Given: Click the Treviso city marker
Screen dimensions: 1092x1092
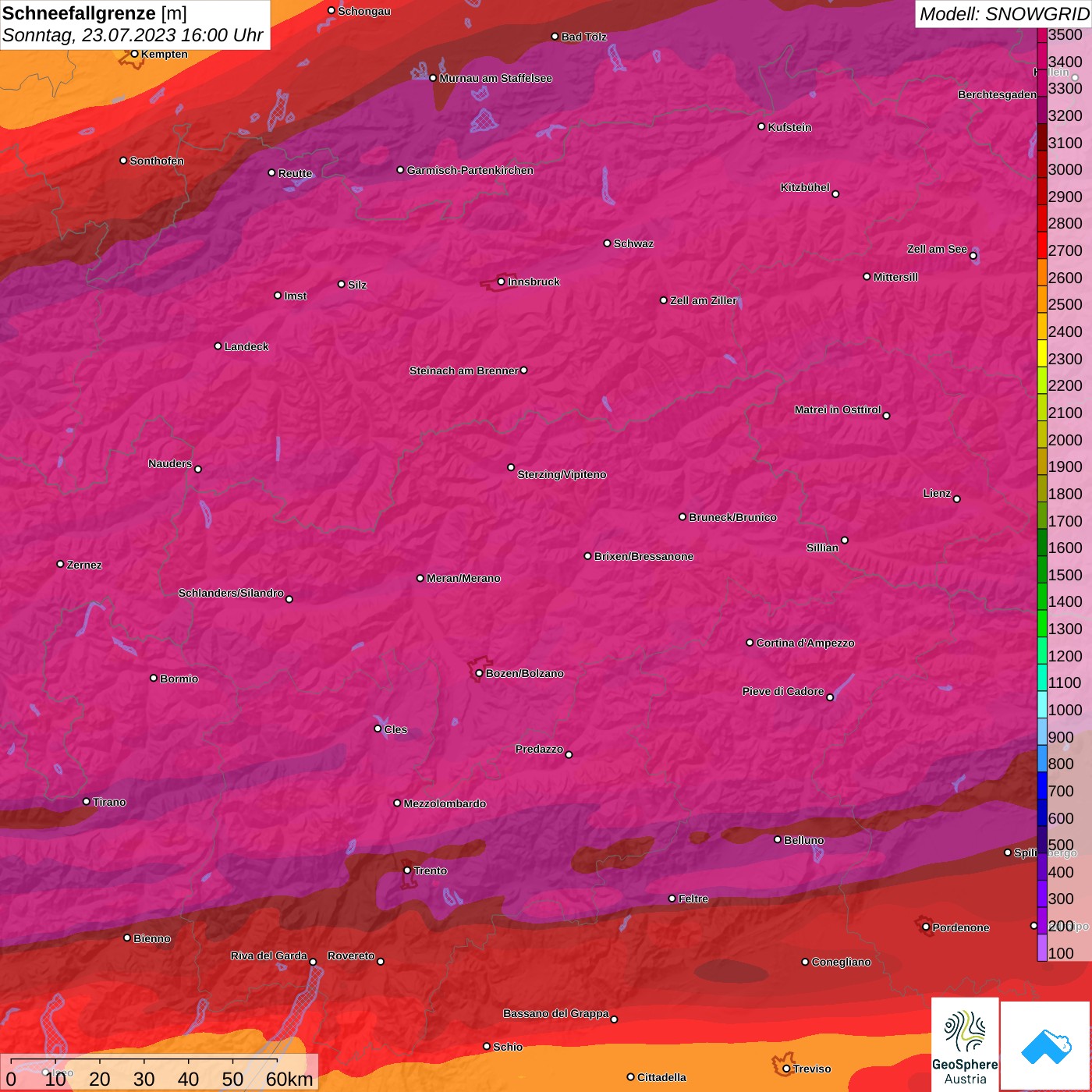Looking at the screenshot, I should point(786,1069).
